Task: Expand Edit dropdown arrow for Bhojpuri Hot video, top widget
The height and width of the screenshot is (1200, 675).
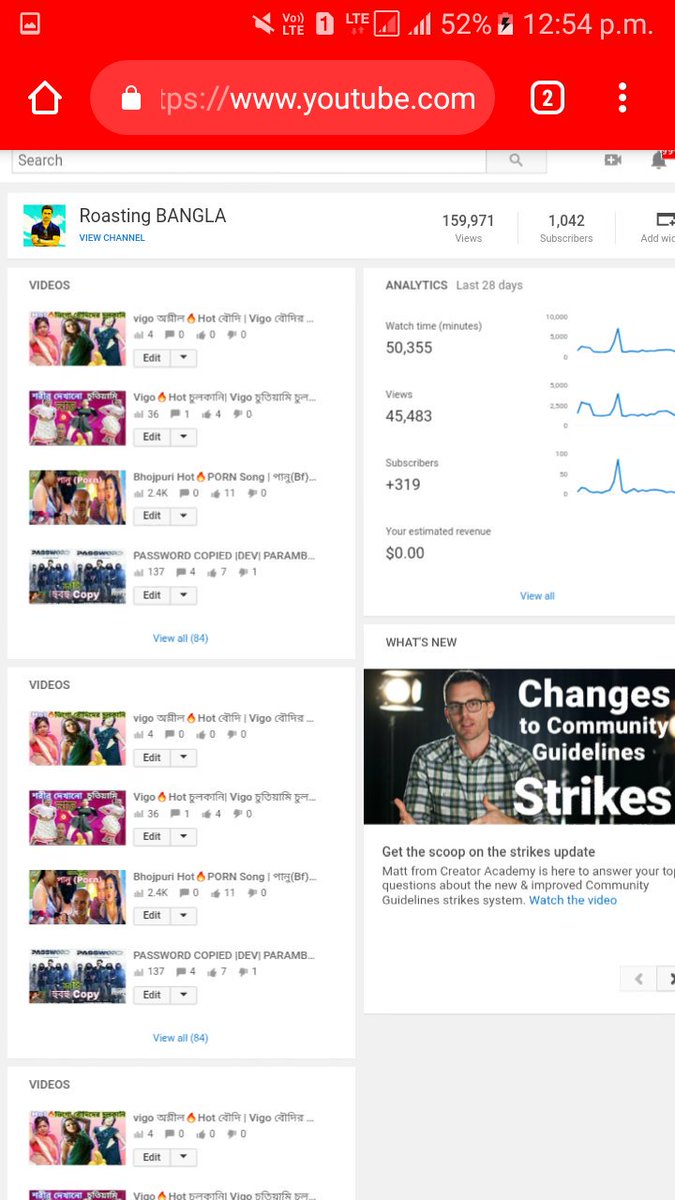Action: coord(183,516)
